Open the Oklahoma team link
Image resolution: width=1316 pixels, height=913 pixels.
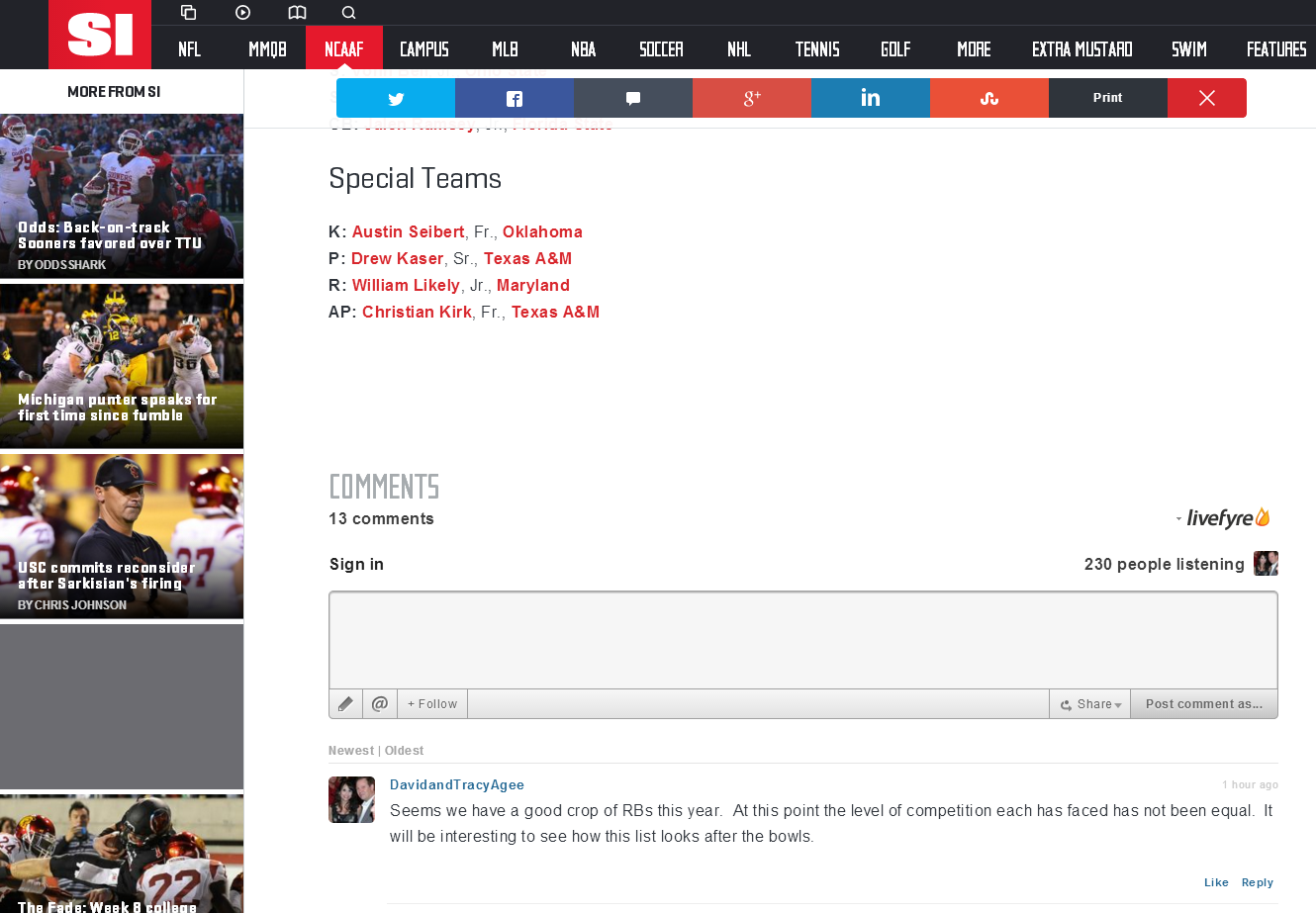click(x=542, y=231)
